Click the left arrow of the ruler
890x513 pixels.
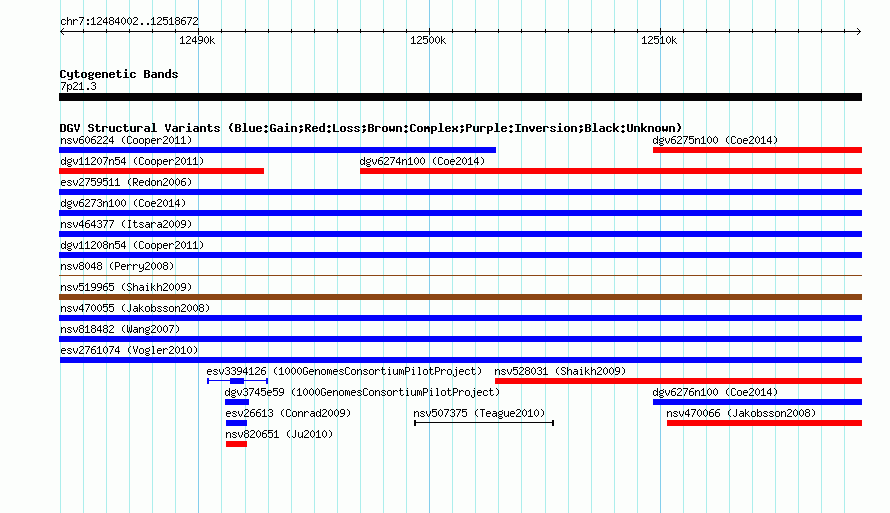pyautogui.click(x=62, y=31)
